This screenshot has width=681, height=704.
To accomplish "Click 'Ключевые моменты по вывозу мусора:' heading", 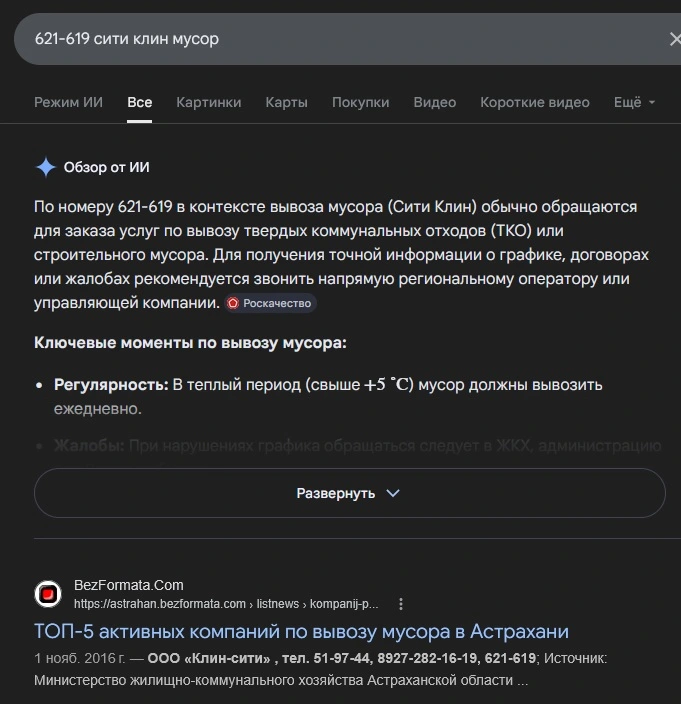I will tap(190, 343).
